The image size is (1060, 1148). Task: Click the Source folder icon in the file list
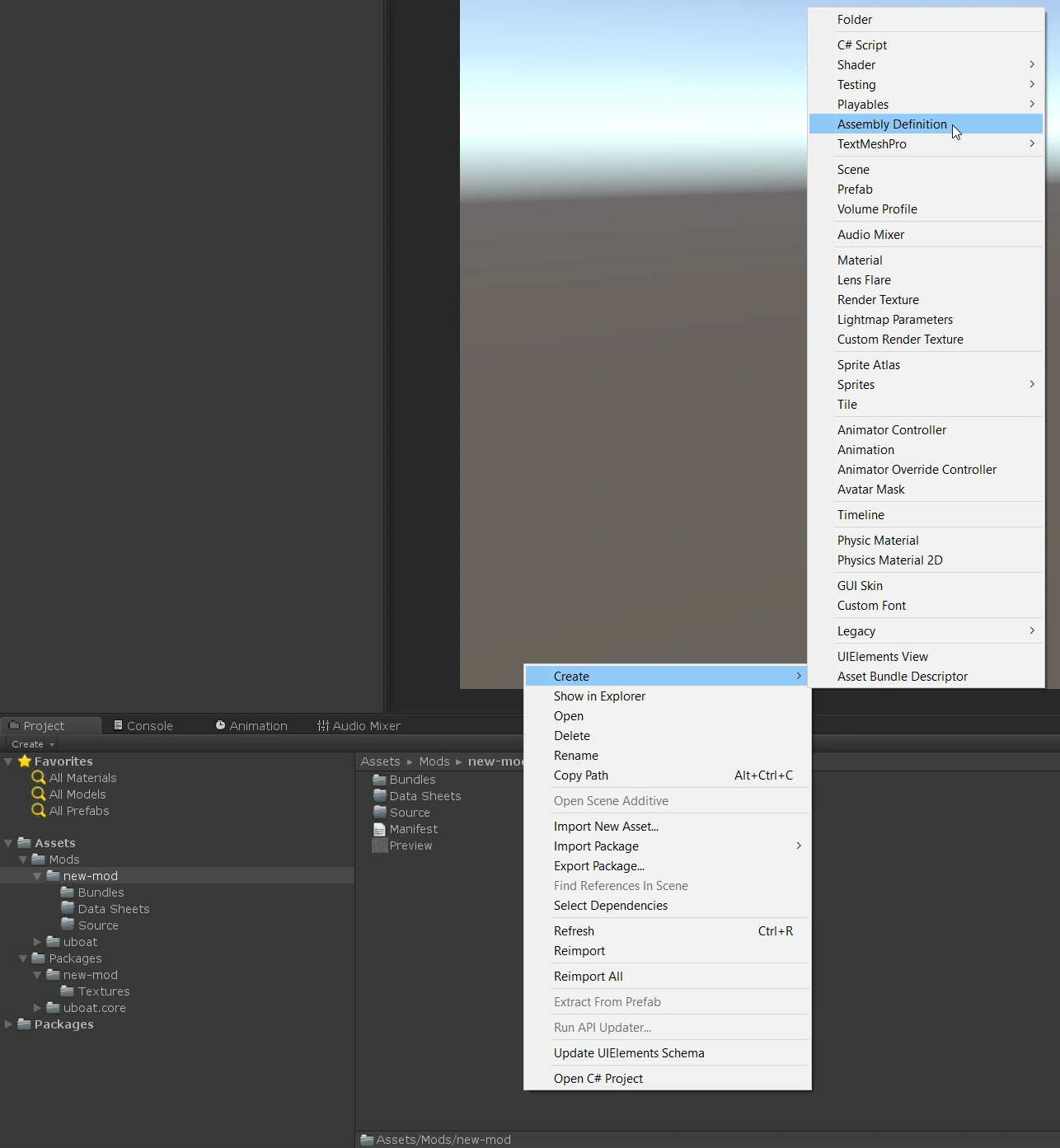(x=379, y=812)
